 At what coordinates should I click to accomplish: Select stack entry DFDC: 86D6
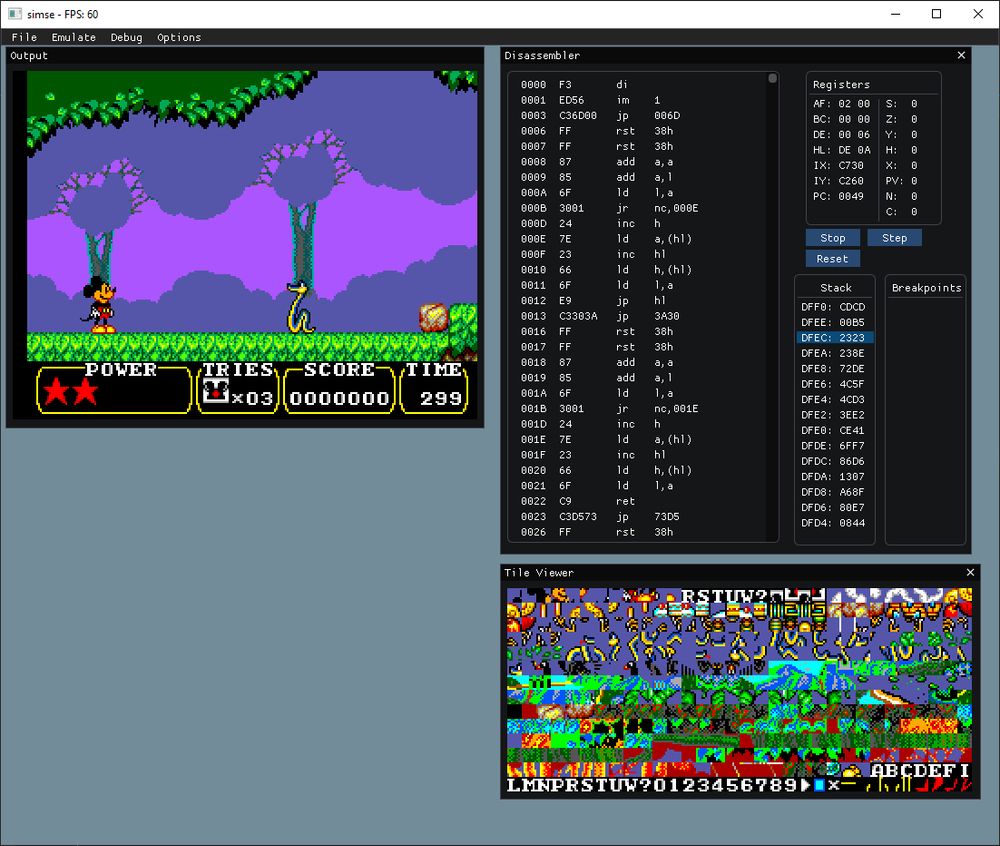(834, 461)
